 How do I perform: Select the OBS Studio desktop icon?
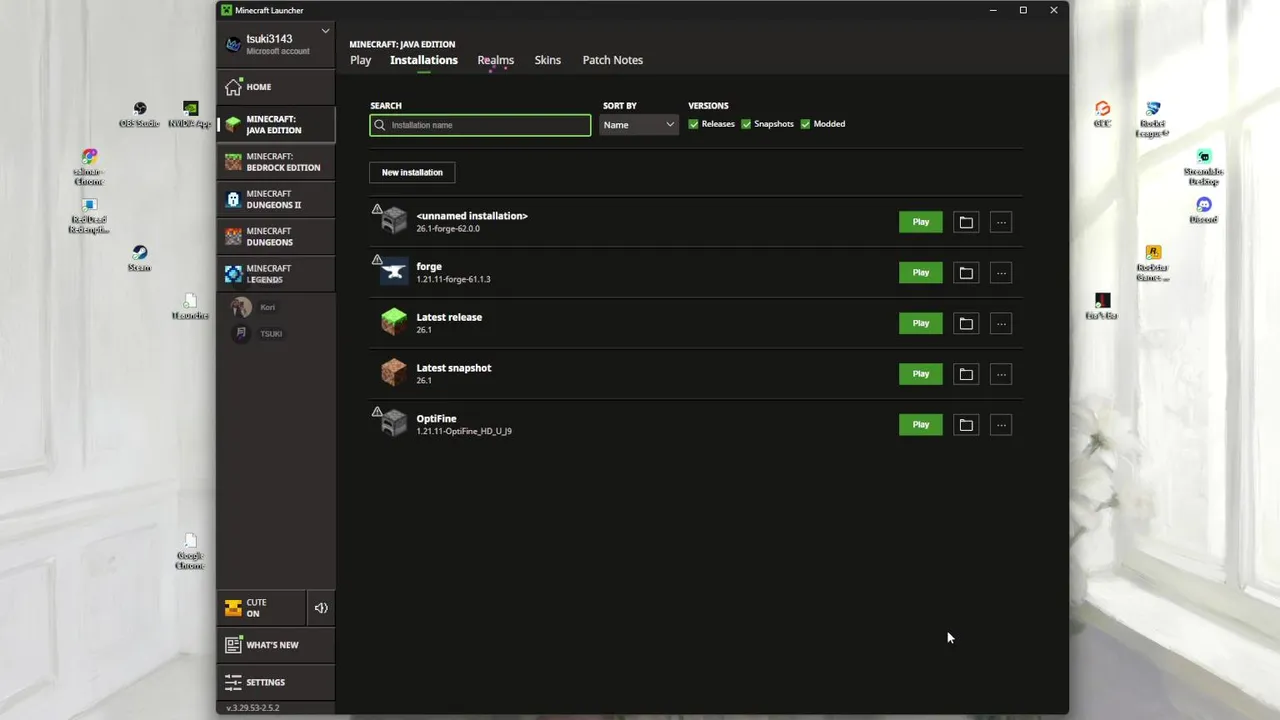pyautogui.click(x=139, y=114)
